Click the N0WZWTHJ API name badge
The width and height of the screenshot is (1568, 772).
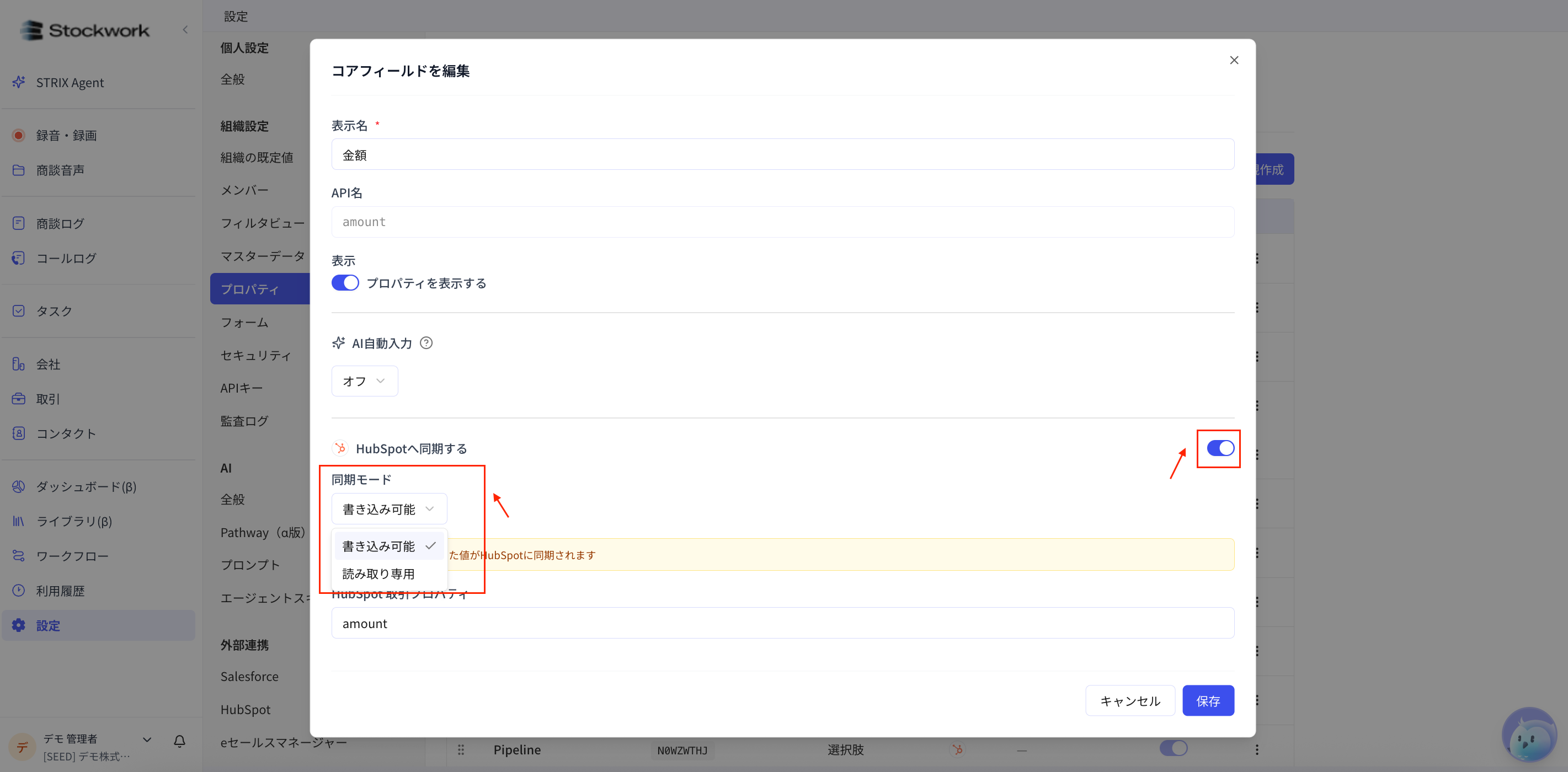(682, 750)
